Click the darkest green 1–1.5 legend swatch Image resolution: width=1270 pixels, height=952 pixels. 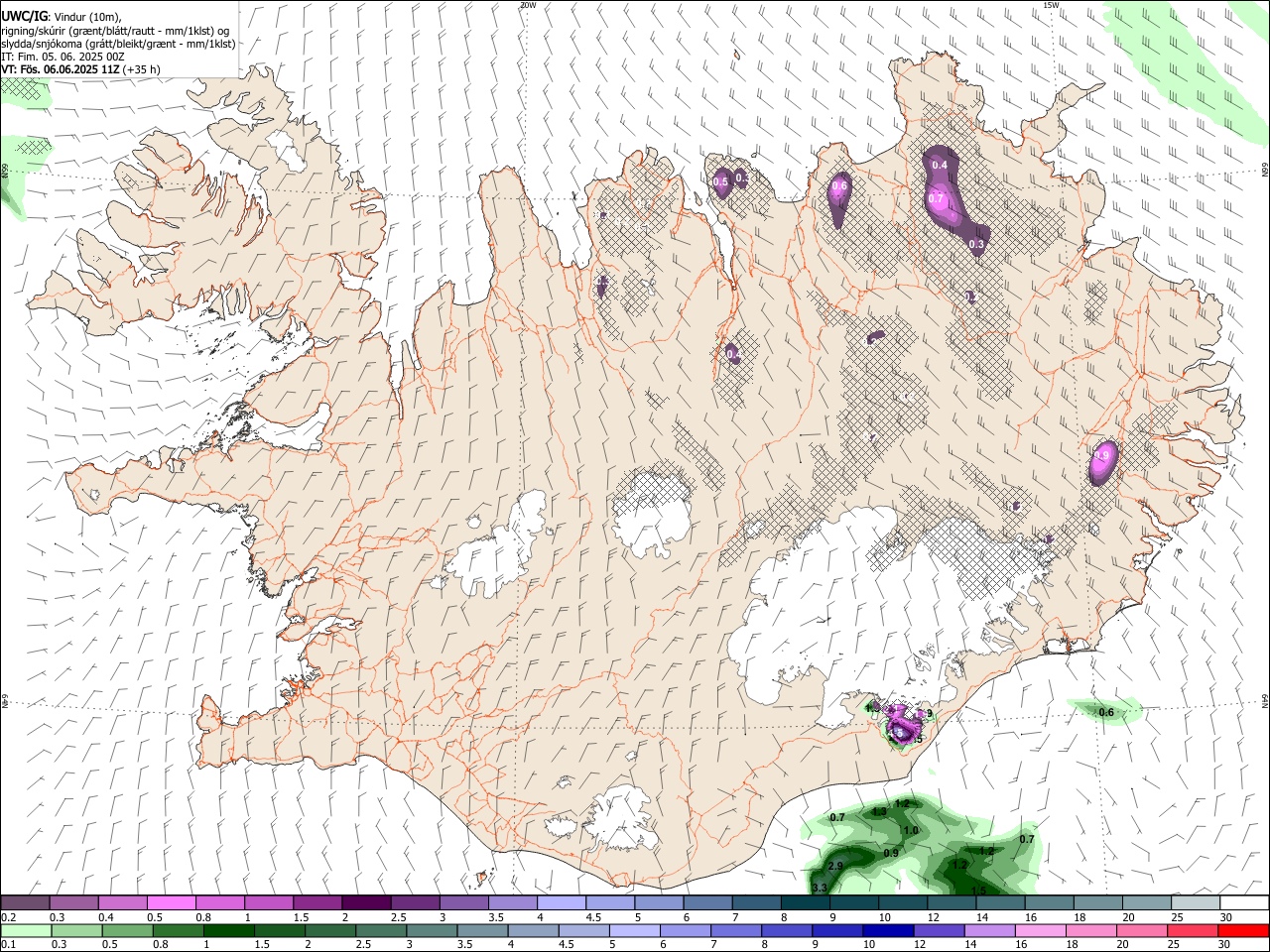click(231, 931)
